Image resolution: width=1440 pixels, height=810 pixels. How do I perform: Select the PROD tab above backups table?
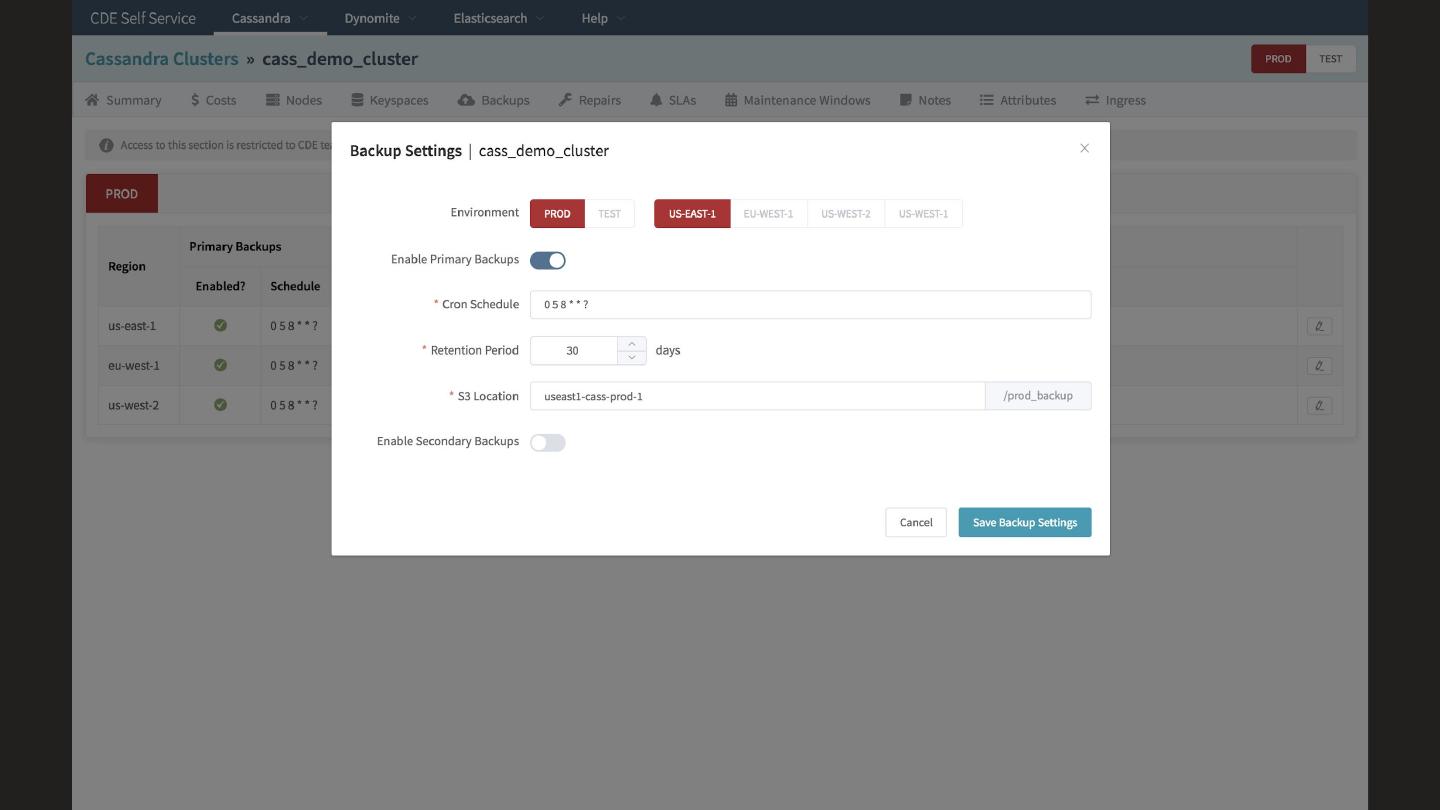(x=122, y=193)
